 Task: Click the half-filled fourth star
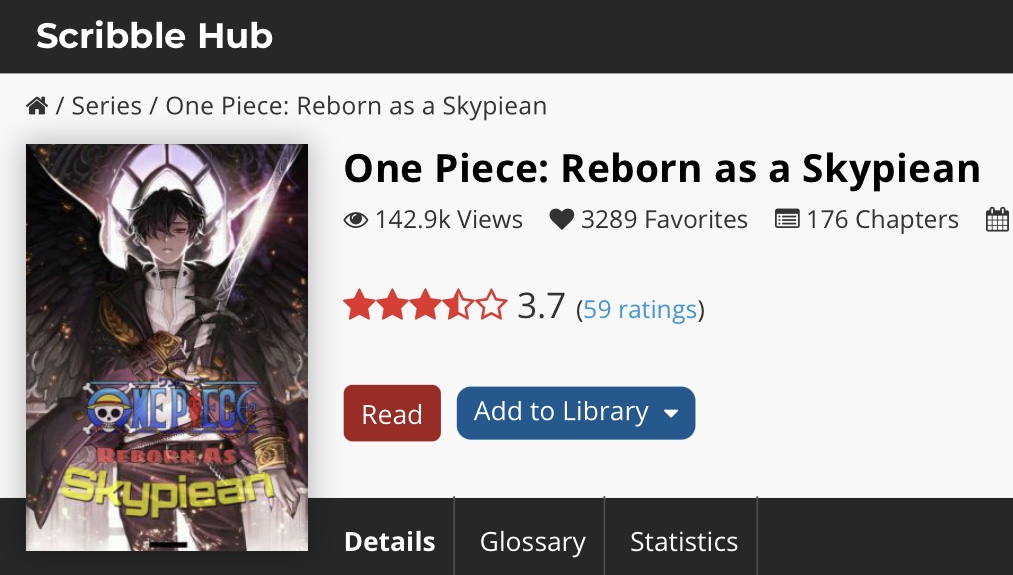[459, 305]
